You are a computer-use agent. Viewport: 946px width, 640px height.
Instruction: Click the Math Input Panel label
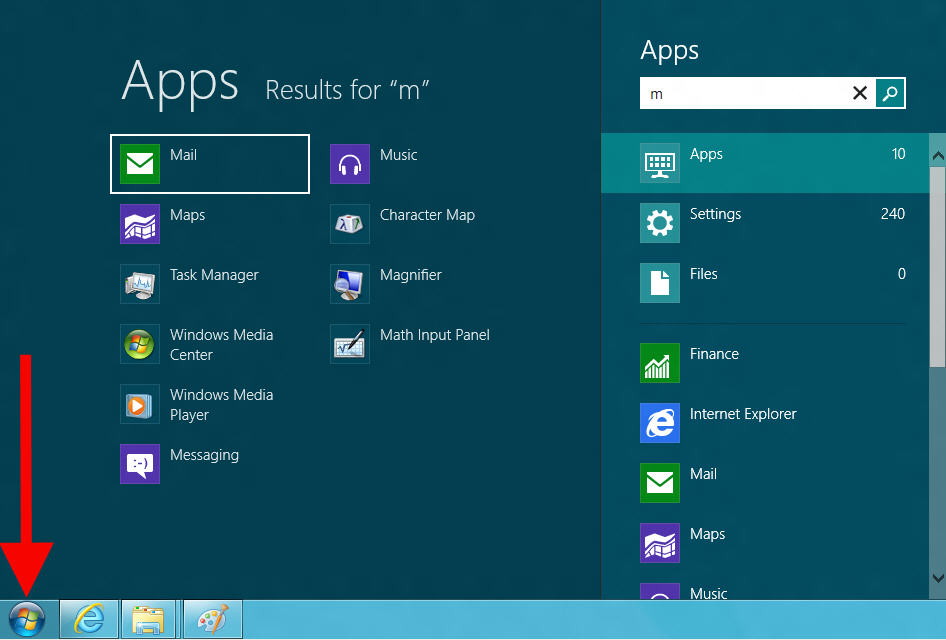click(435, 335)
